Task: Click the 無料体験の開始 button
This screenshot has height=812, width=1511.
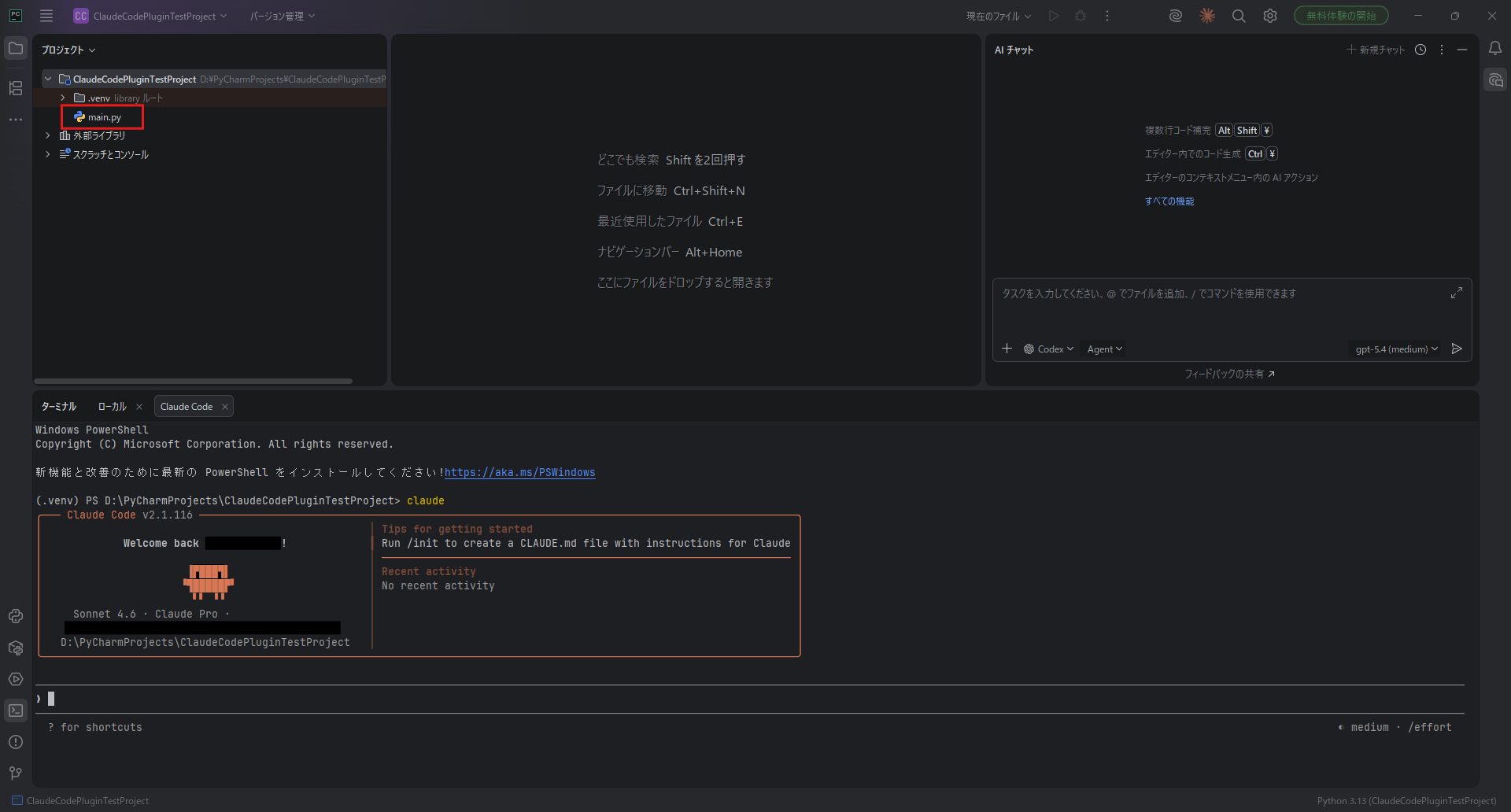Action: pyautogui.click(x=1340, y=16)
